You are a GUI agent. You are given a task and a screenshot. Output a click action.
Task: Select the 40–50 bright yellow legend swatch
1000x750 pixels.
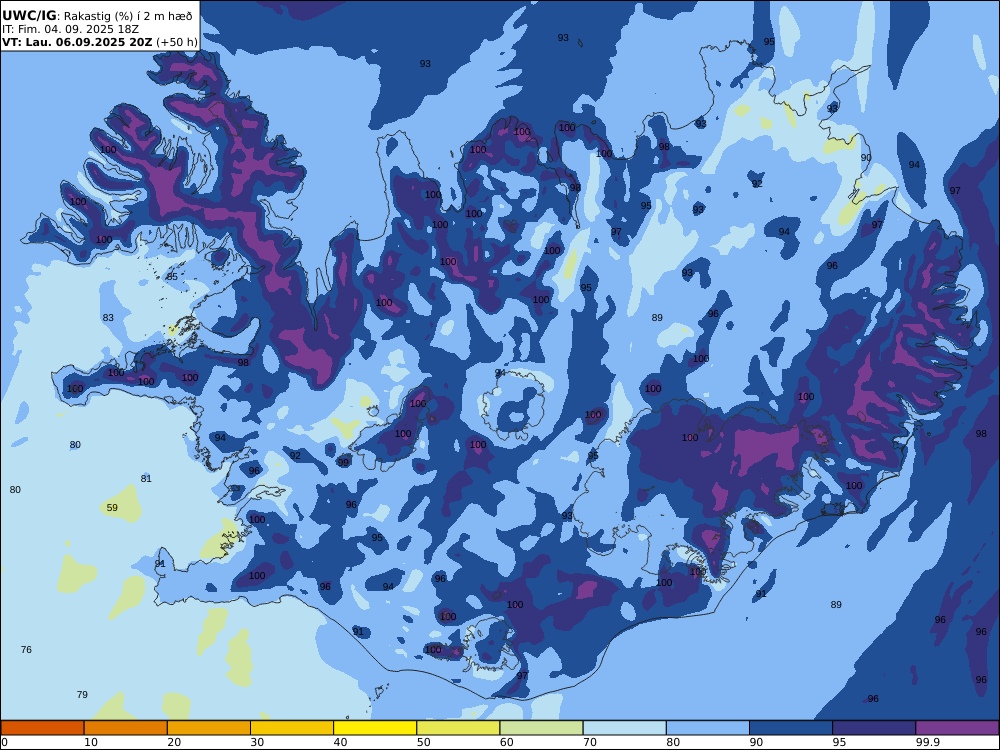pos(375,728)
